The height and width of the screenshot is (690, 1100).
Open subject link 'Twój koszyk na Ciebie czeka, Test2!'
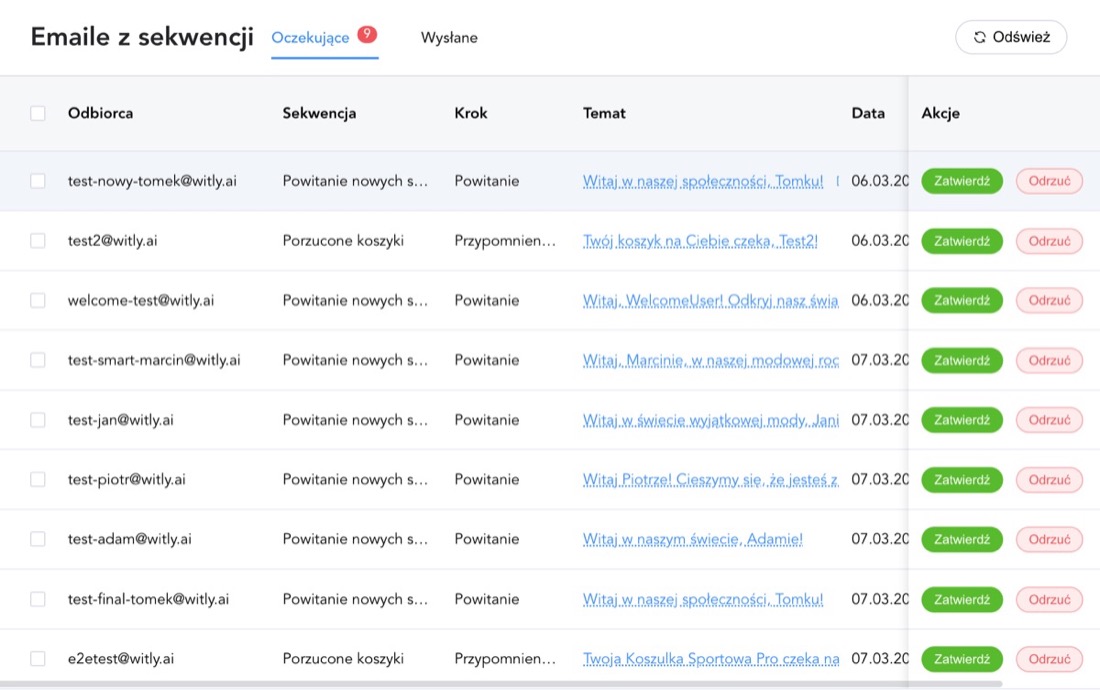700,241
